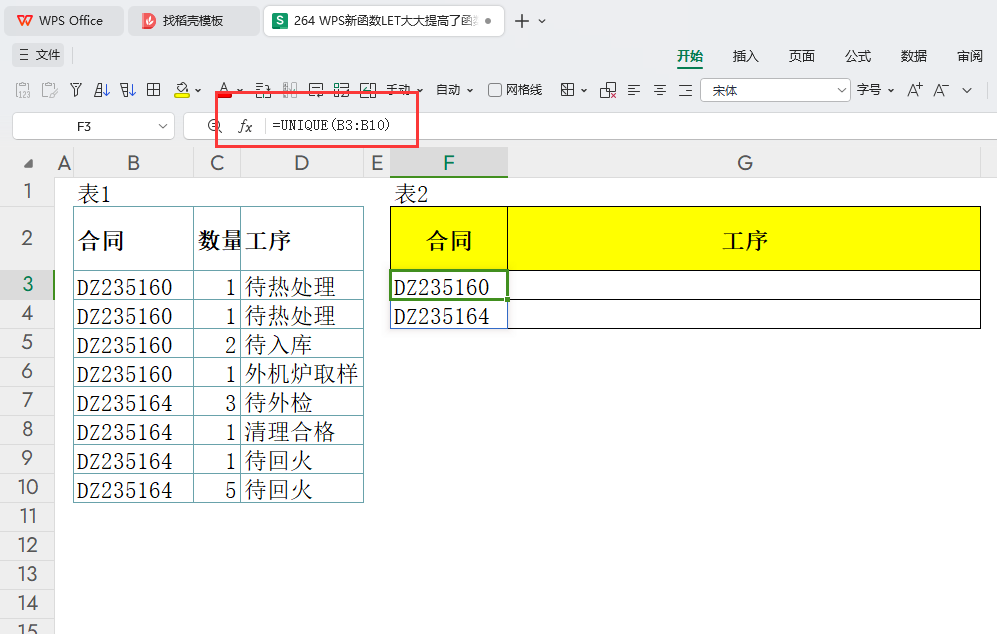Image resolution: width=997 pixels, height=634 pixels.
Task: Align text left
Action: click(x=634, y=90)
